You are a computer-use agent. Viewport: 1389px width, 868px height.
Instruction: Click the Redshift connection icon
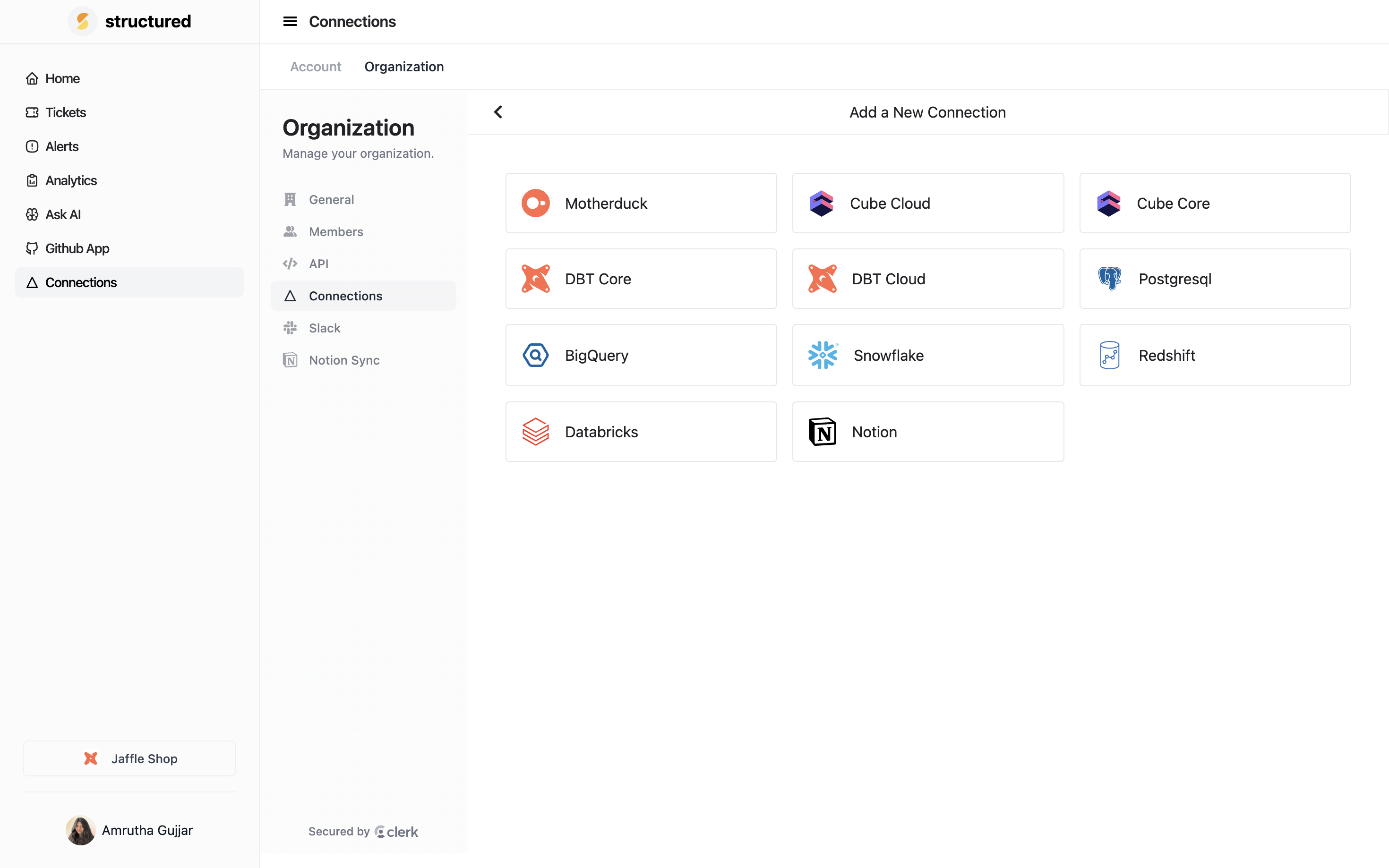tap(1110, 355)
